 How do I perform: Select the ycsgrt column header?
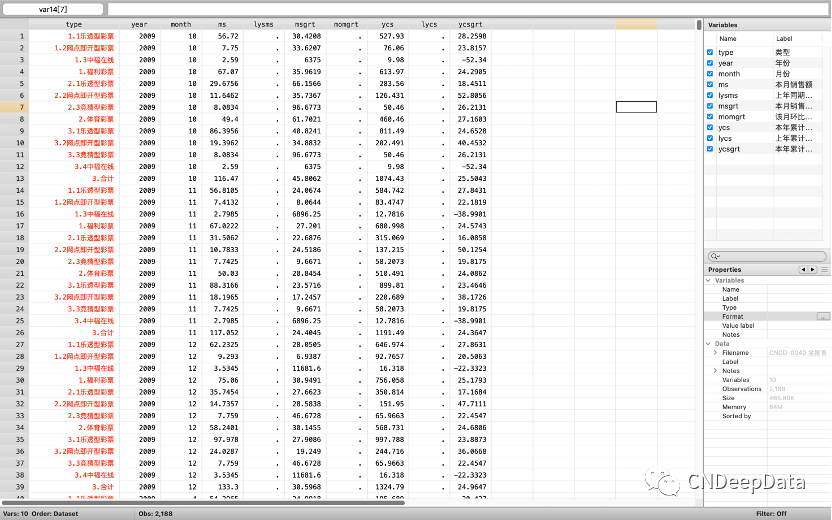[x=471, y=24]
